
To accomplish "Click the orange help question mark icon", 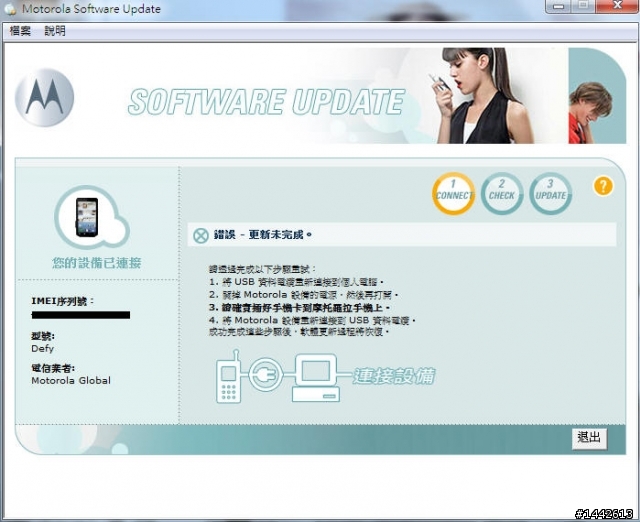I will click(603, 187).
